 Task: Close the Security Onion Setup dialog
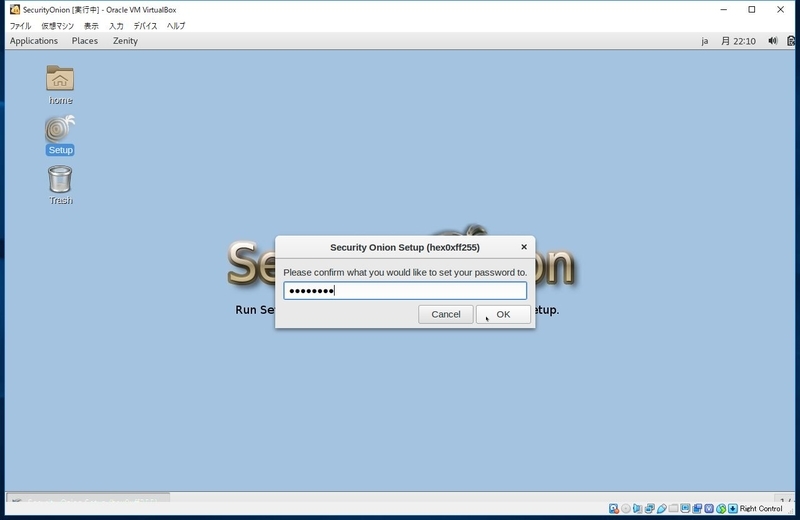[523, 247]
